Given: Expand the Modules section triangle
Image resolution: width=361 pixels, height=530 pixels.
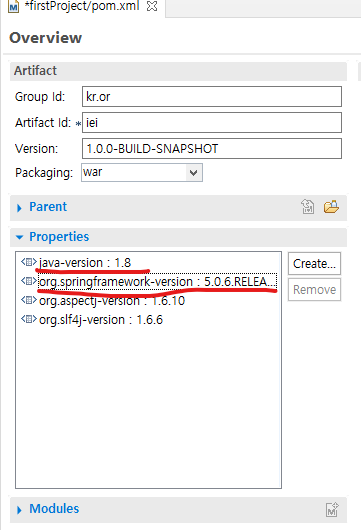Looking at the screenshot, I should click(x=19, y=510).
